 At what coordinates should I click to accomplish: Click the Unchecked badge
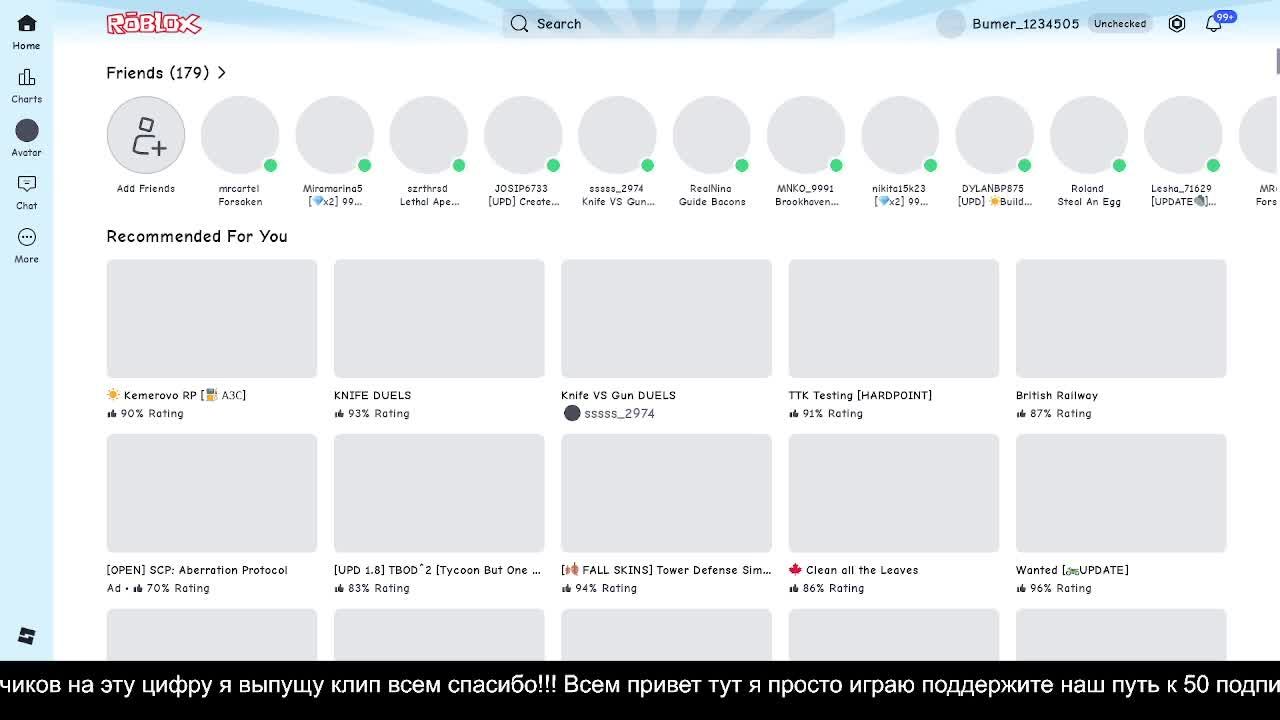pos(1120,24)
